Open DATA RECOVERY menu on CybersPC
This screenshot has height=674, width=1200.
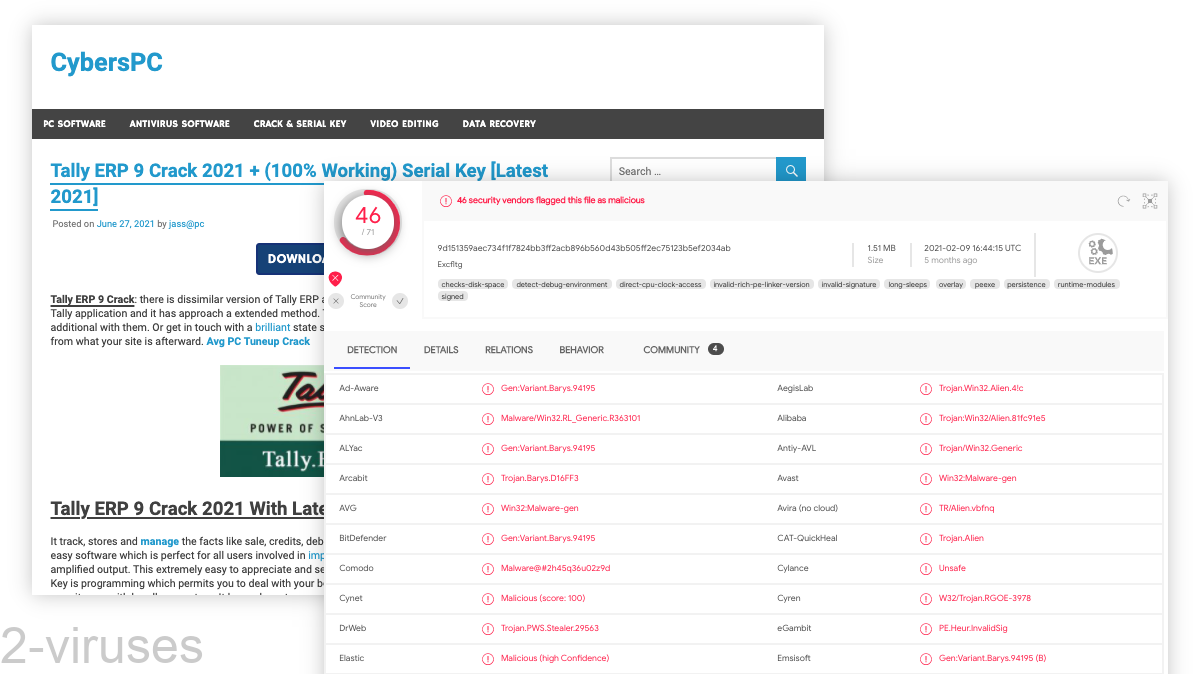pos(499,124)
